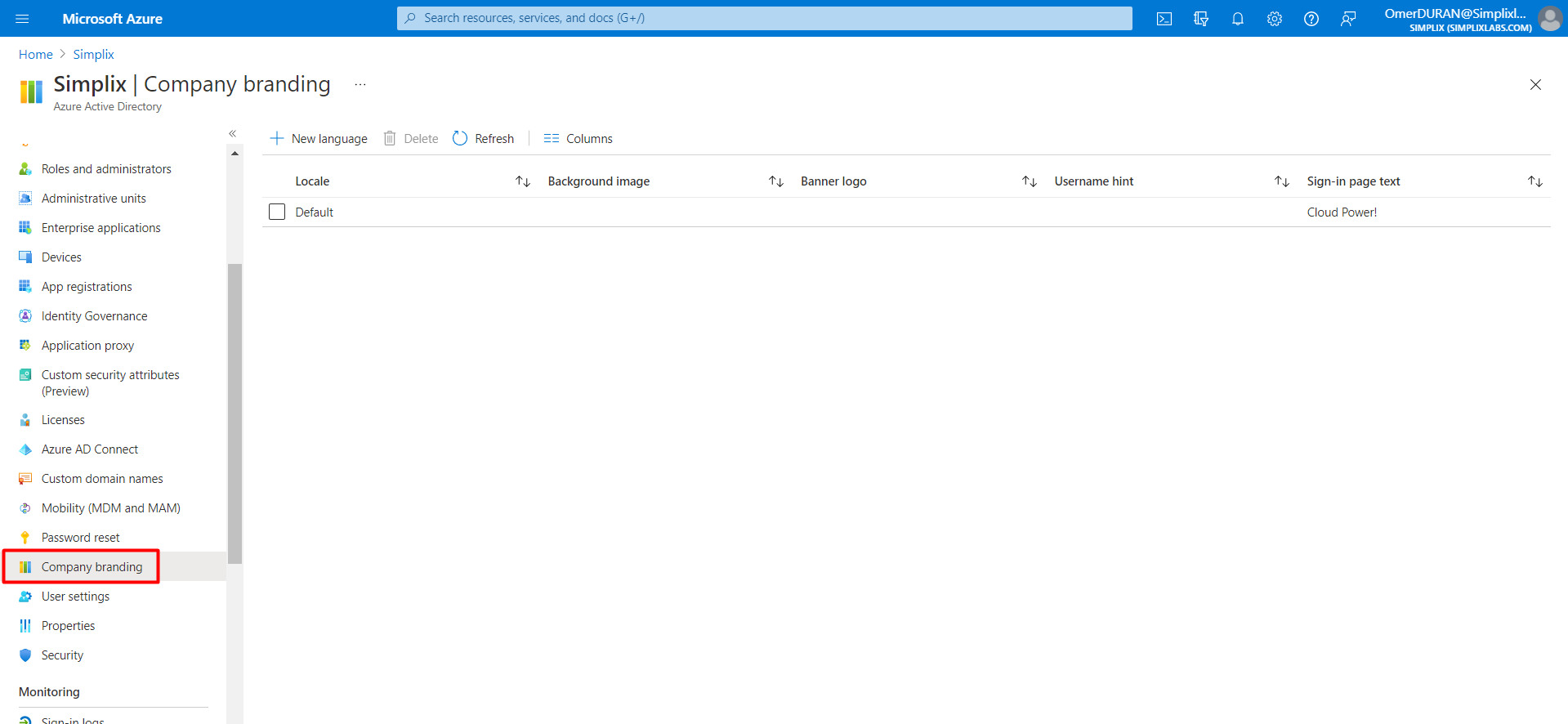The image size is (1568, 724).
Task: Click the Roles and administrators icon
Action: pyautogui.click(x=25, y=169)
